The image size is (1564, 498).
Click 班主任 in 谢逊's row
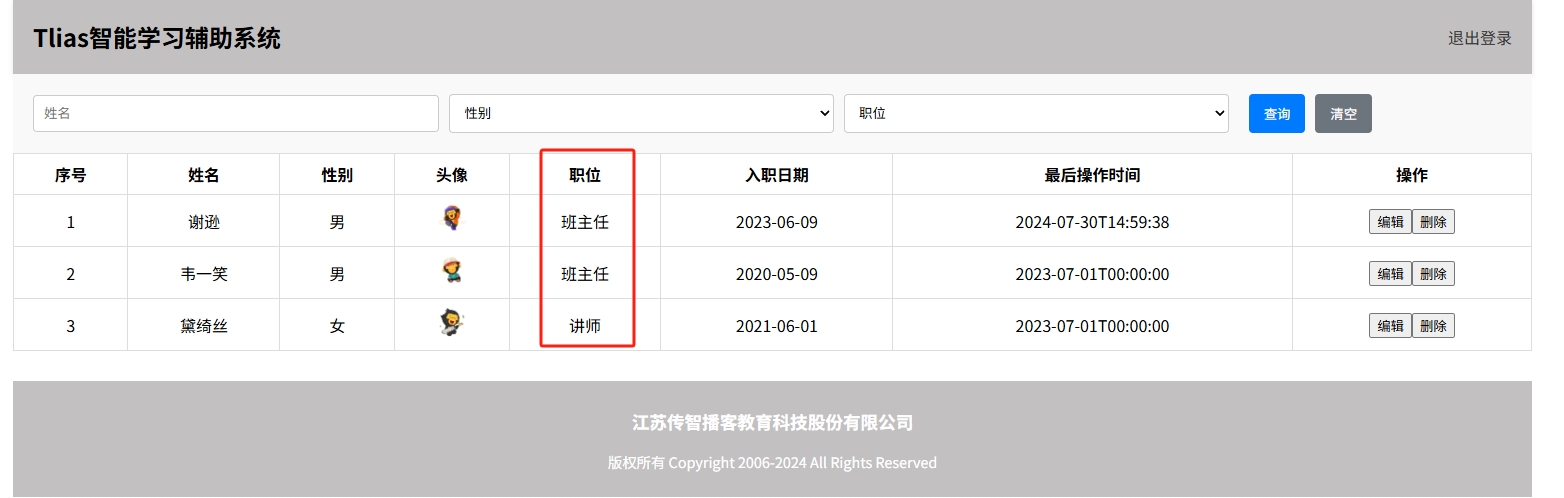click(585, 222)
